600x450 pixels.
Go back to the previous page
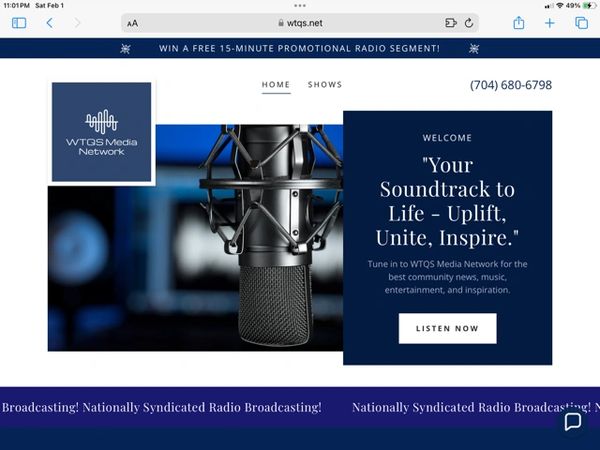click(x=50, y=23)
